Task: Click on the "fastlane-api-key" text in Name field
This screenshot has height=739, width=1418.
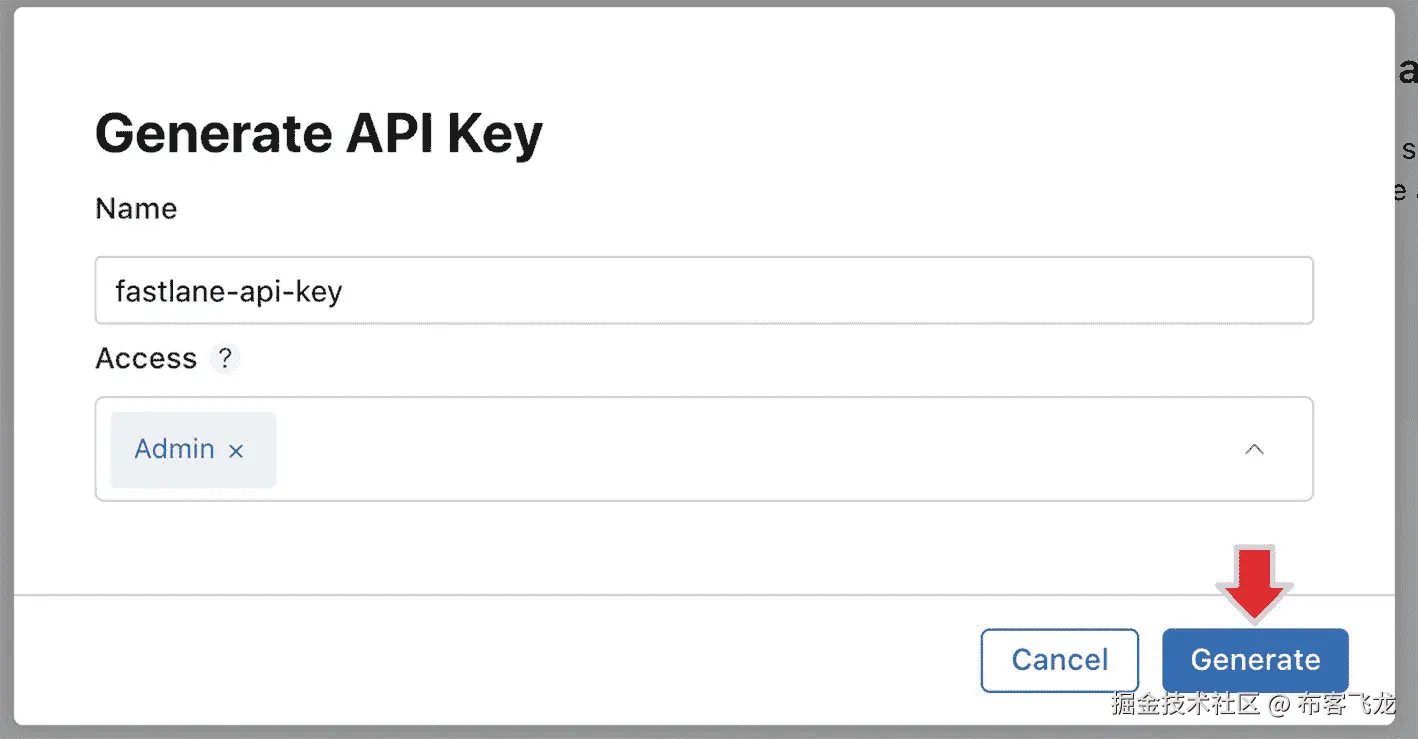Action: (x=229, y=291)
